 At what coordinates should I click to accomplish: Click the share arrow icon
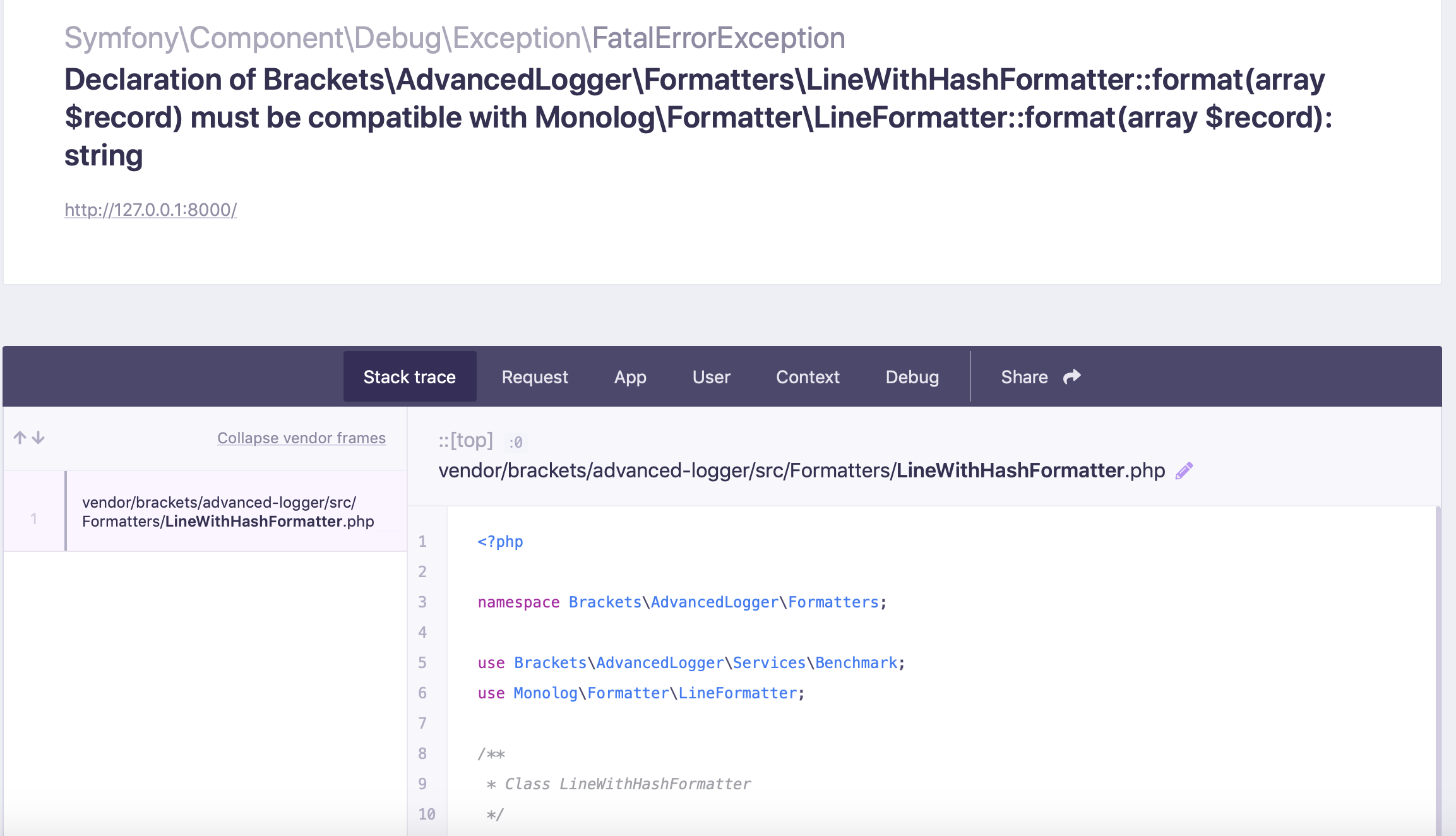tap(1072, 377)
